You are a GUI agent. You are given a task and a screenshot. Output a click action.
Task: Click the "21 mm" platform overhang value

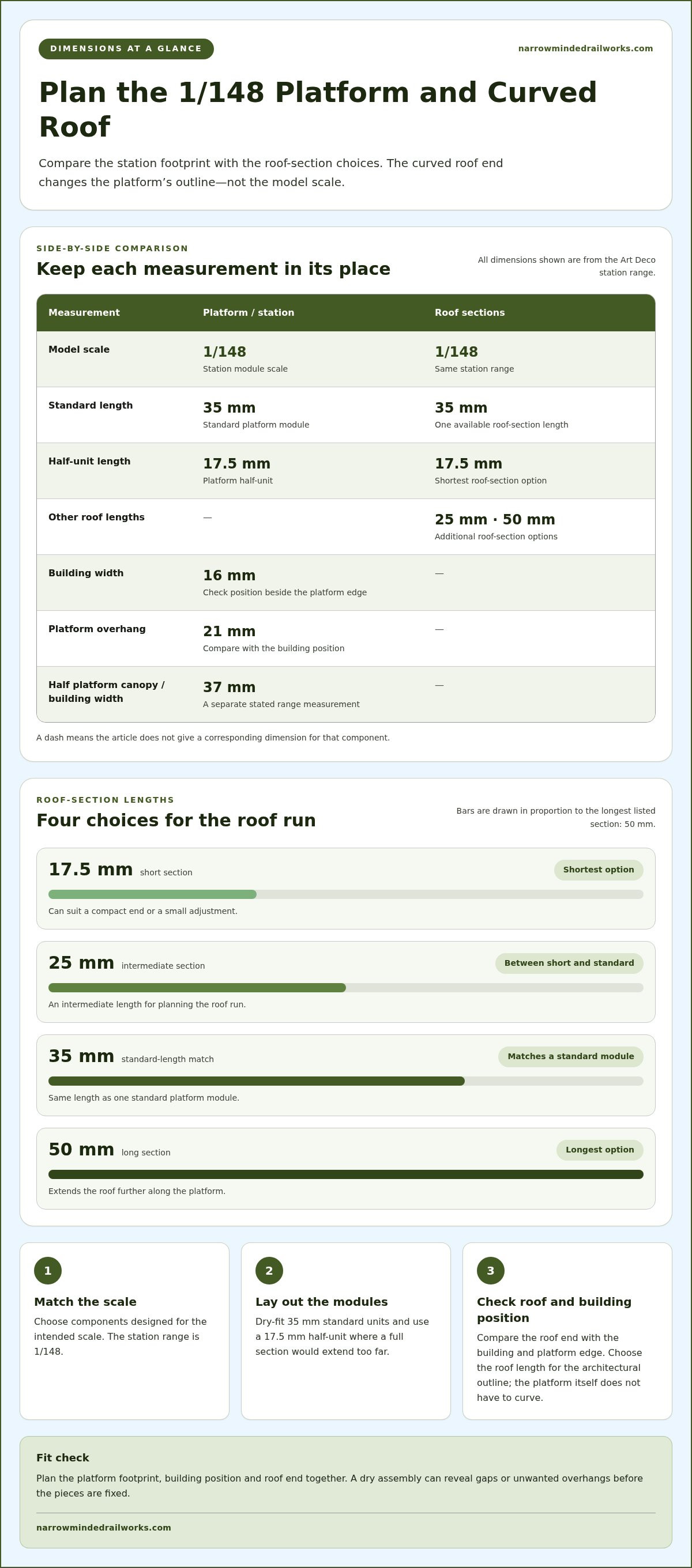229,631
